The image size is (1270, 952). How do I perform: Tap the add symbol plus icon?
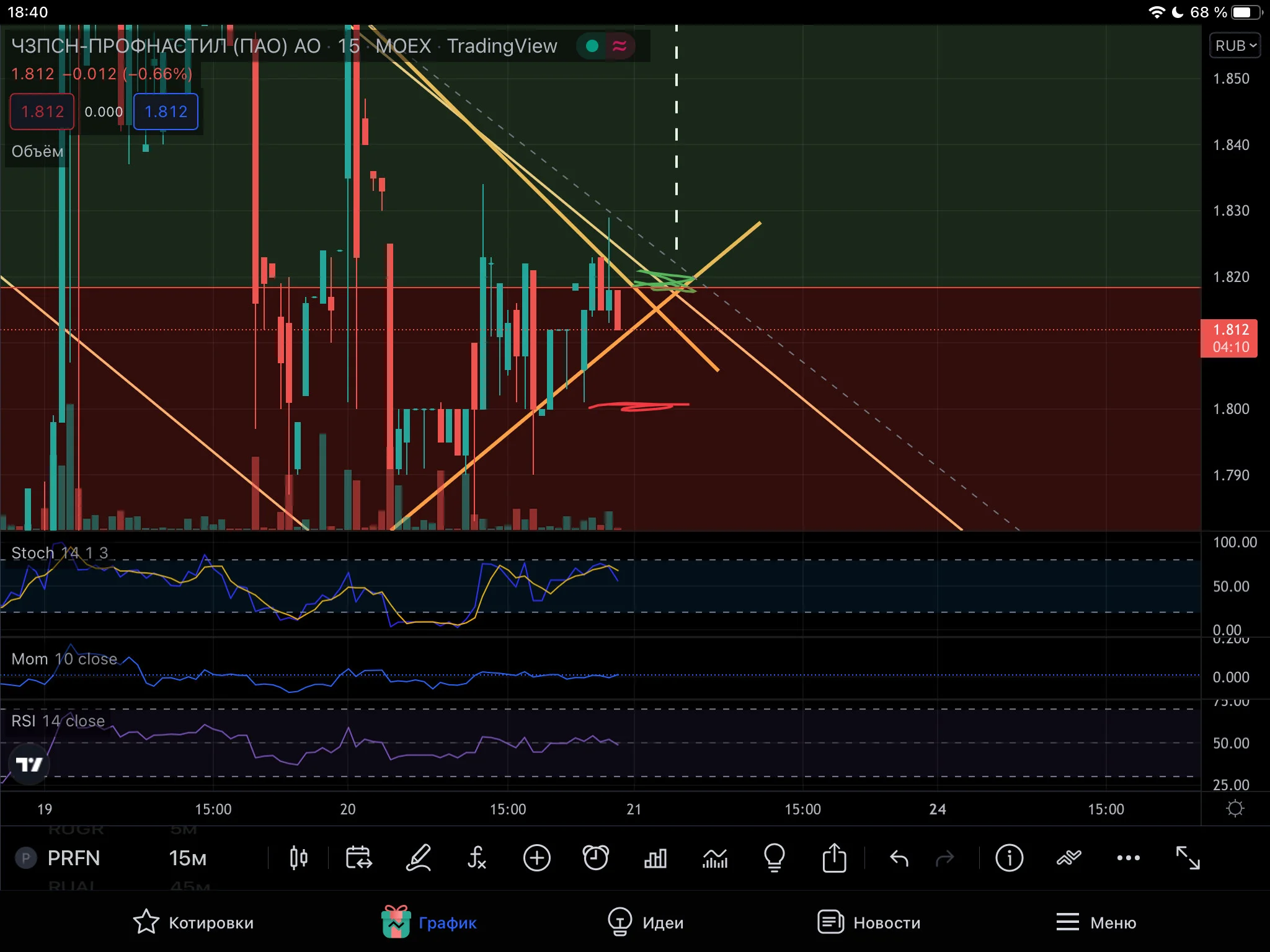click(536, 858)
